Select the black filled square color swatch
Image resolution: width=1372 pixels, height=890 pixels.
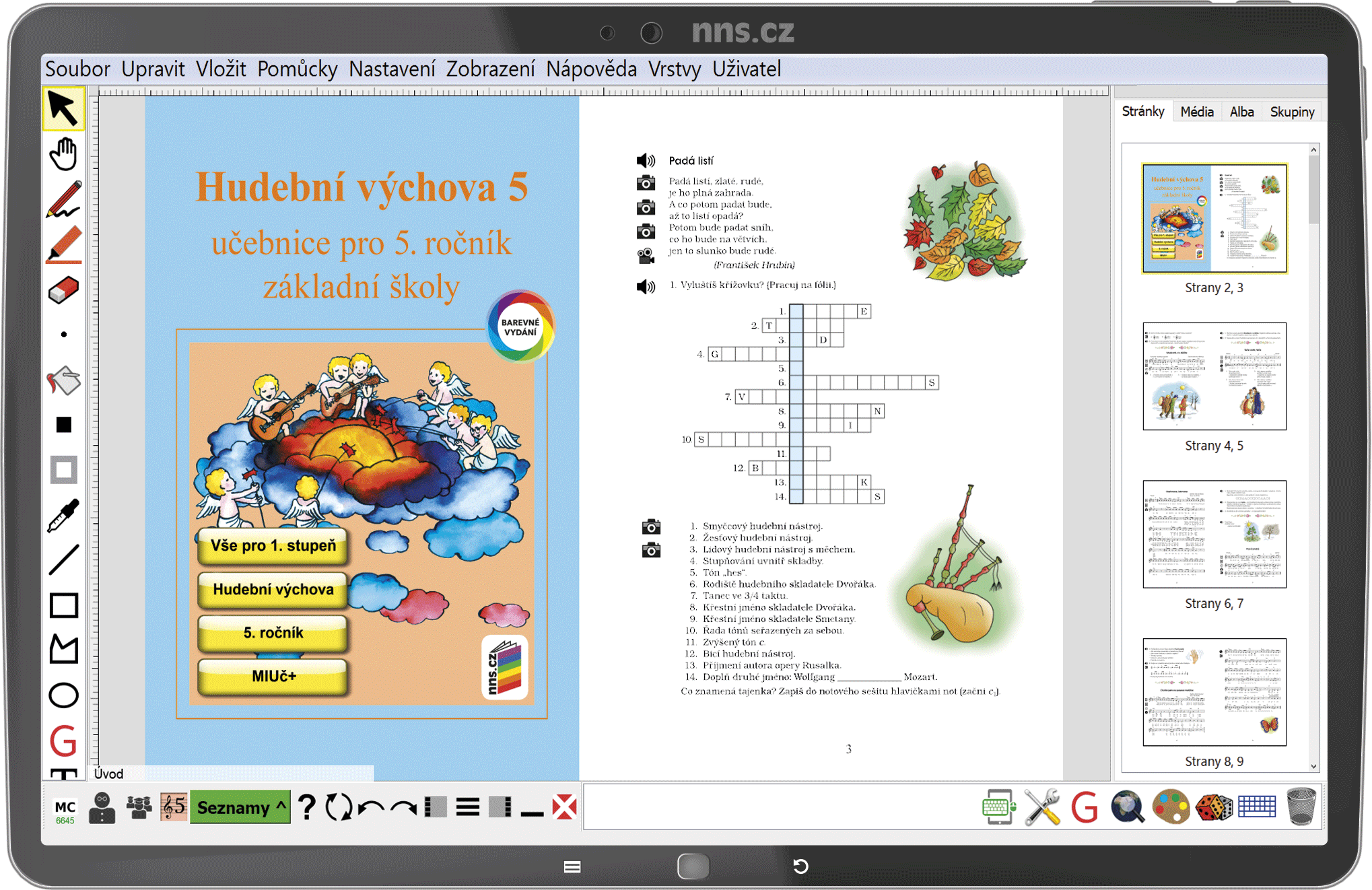(x=63, y=424)
